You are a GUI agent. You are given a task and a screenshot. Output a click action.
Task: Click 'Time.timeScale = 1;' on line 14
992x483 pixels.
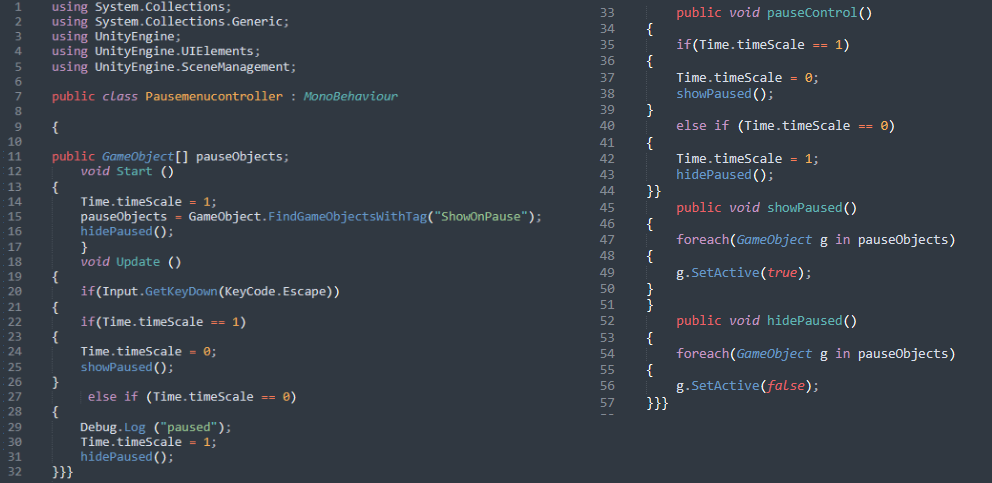pyautogui.click(x=149, y=201)
